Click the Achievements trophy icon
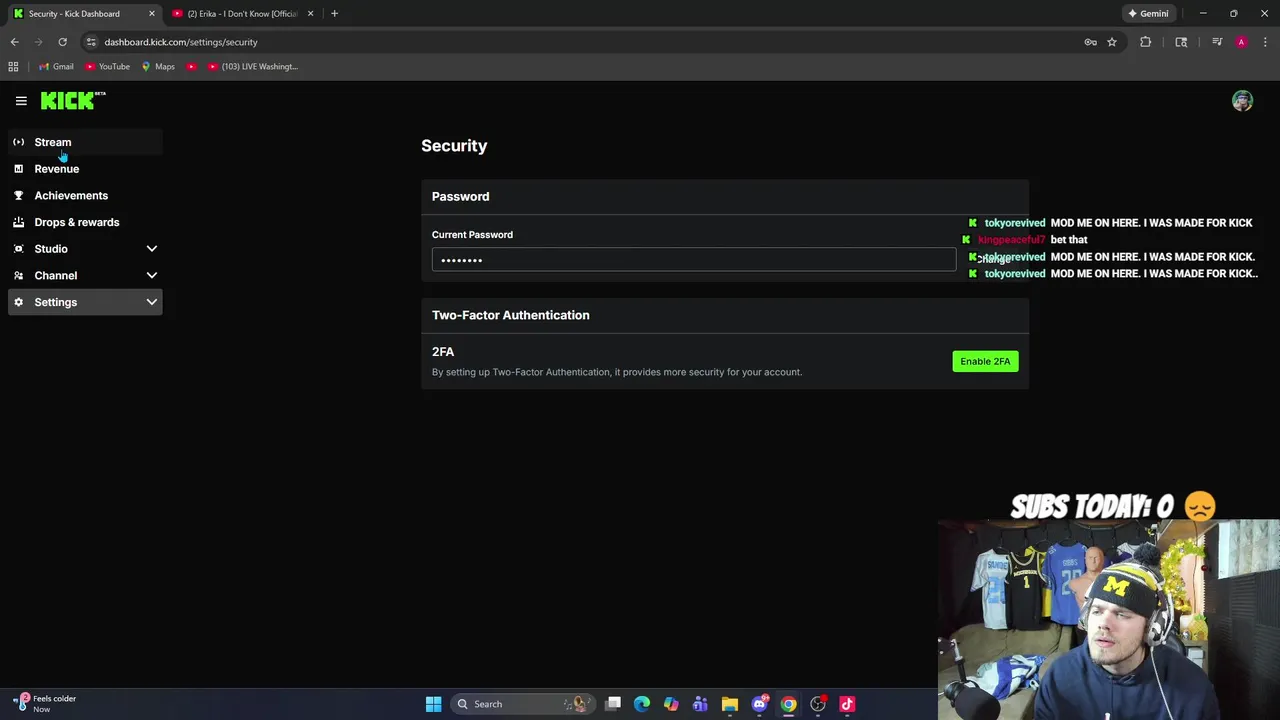 click(x=18, y=196)
